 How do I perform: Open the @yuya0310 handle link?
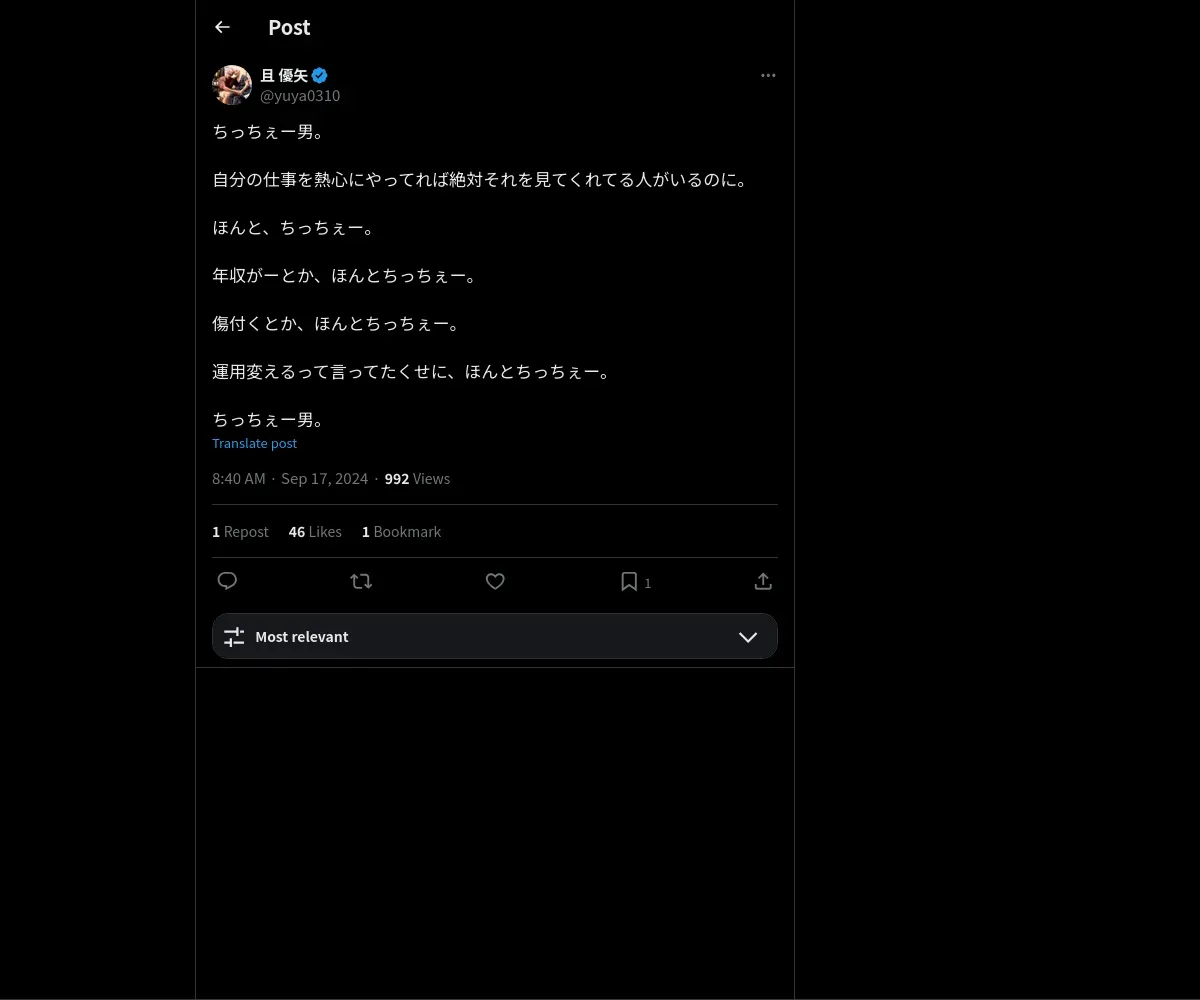point(300,96)
